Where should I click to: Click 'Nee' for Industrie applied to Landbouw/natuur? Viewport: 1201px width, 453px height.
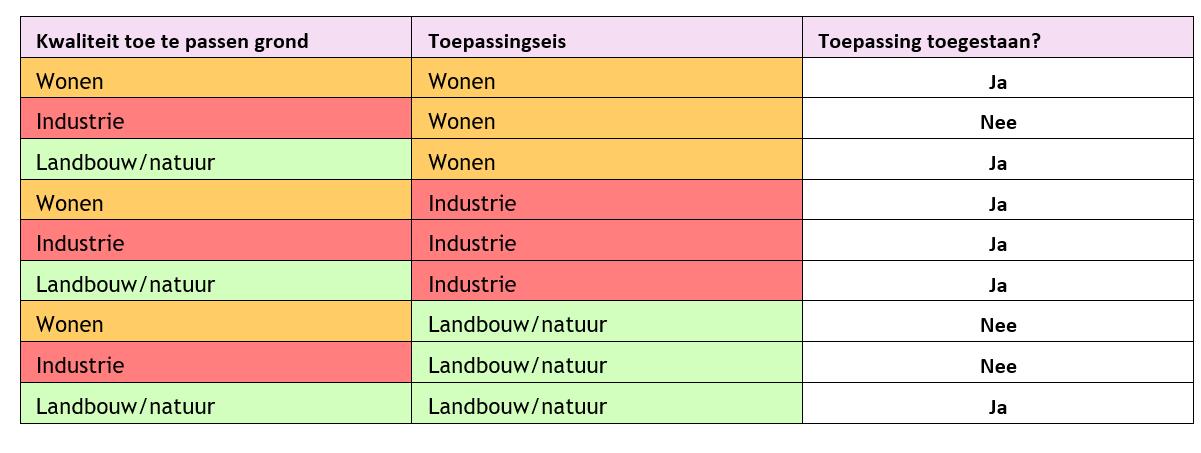pos(998,366)
